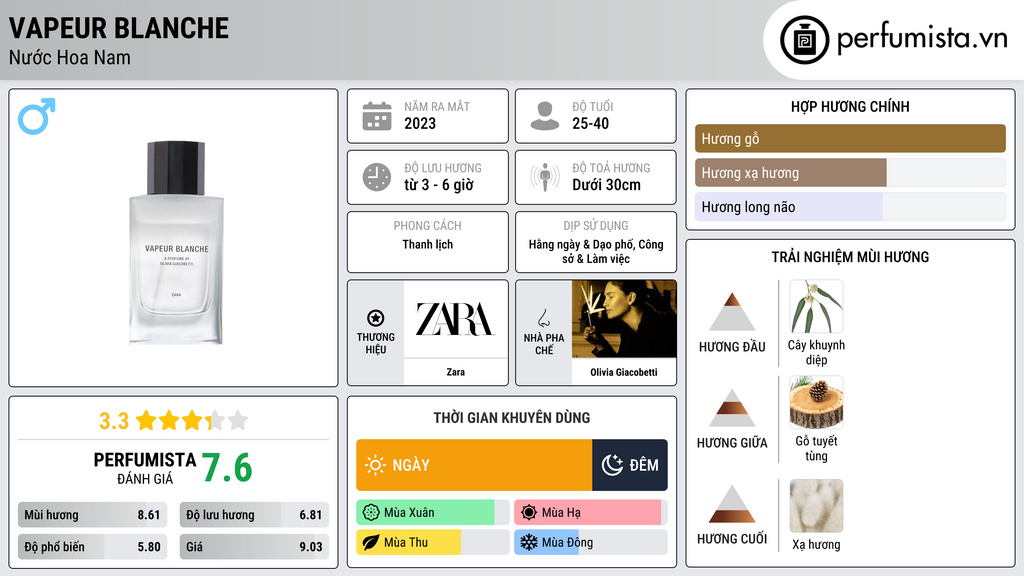Click the Hương cuối pyramid icon
This screenshot has height=576, width=1024.
pyautogui.click(x=732, y=504)
